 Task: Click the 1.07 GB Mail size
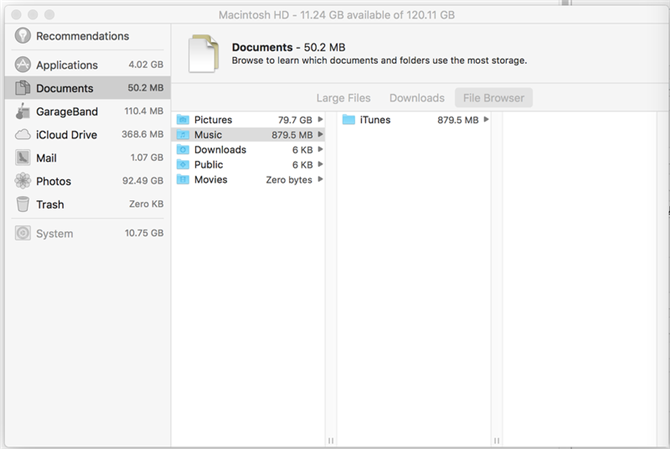[147, 158]
